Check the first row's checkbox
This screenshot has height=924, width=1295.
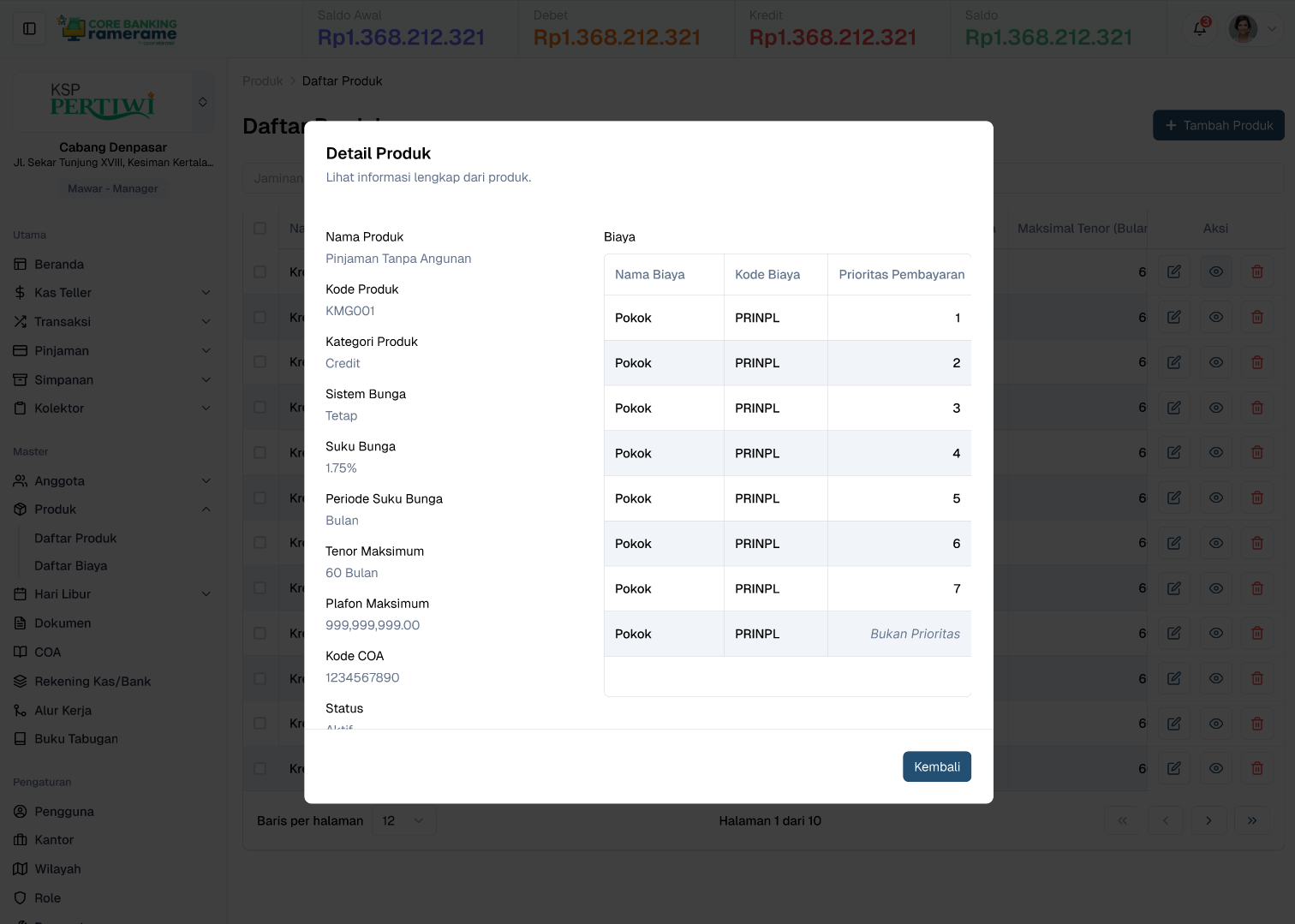260,271
